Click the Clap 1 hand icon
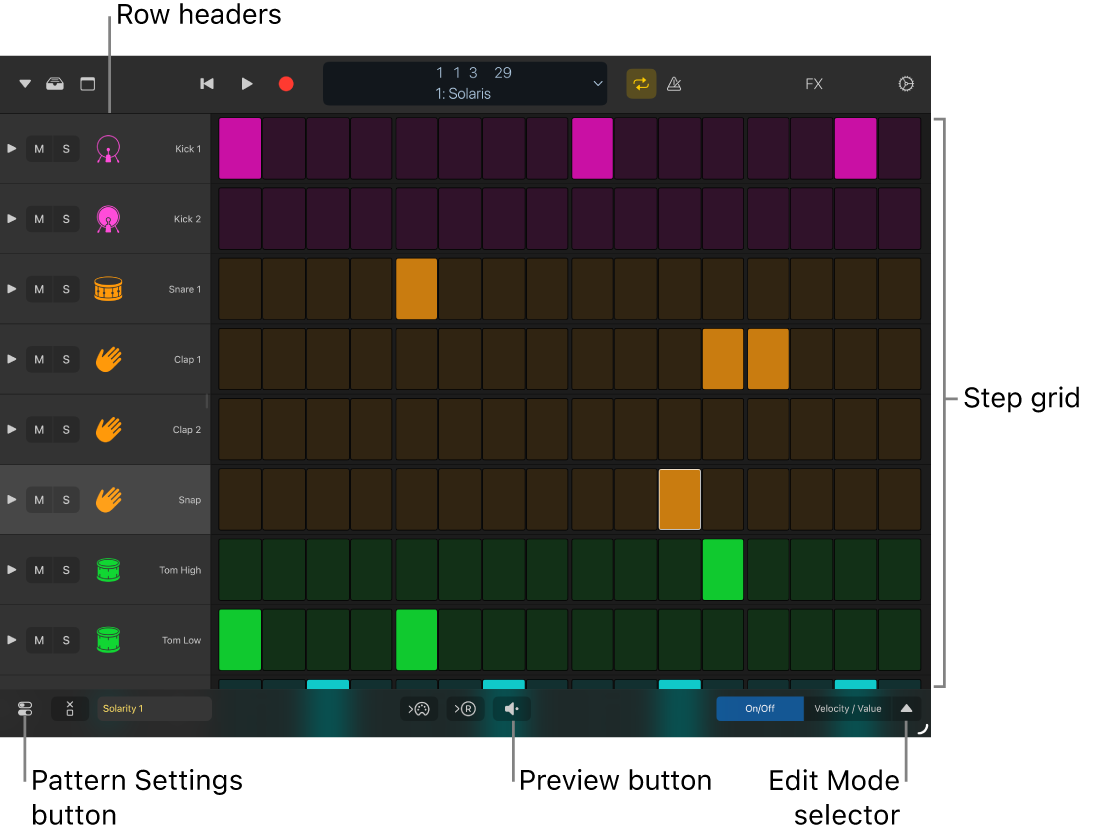 [x=108, y=358]
